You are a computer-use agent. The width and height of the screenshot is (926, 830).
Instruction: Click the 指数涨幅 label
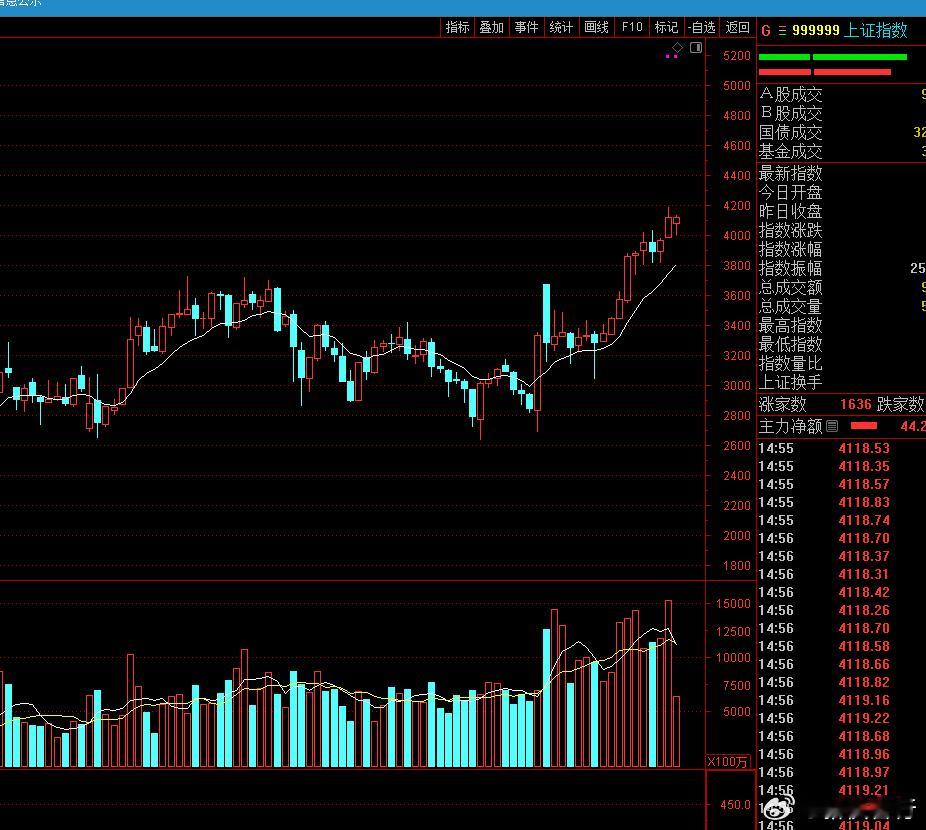click(x=790, y=249)
